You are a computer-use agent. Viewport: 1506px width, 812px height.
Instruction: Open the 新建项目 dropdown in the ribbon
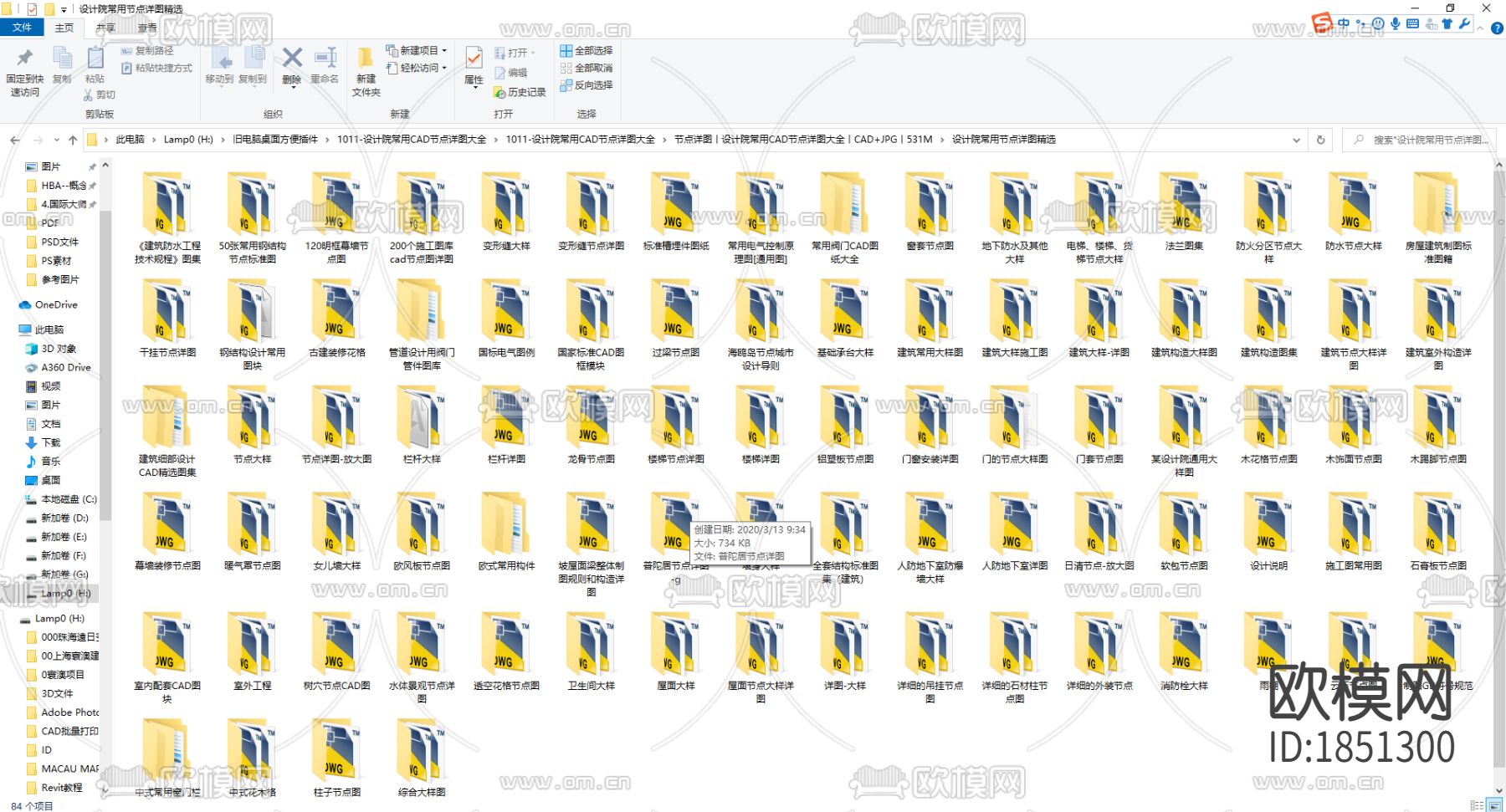417,50
